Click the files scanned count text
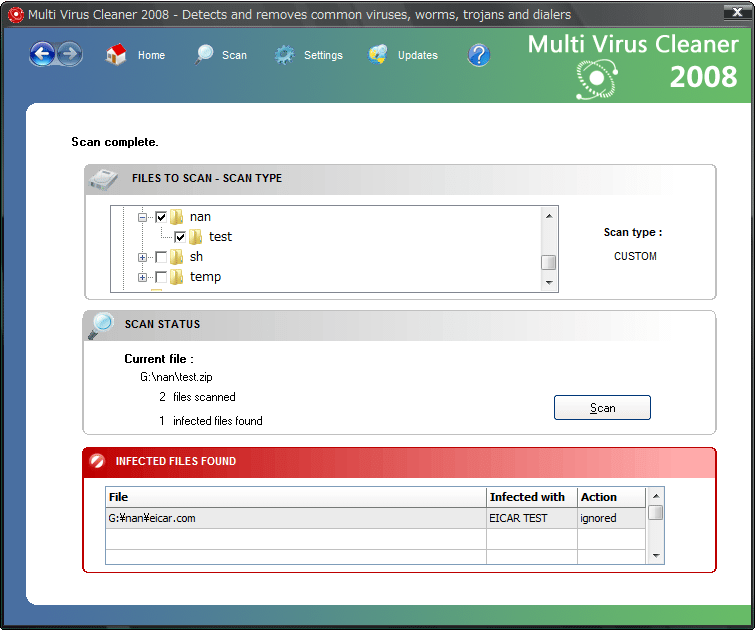 (197, 397)
